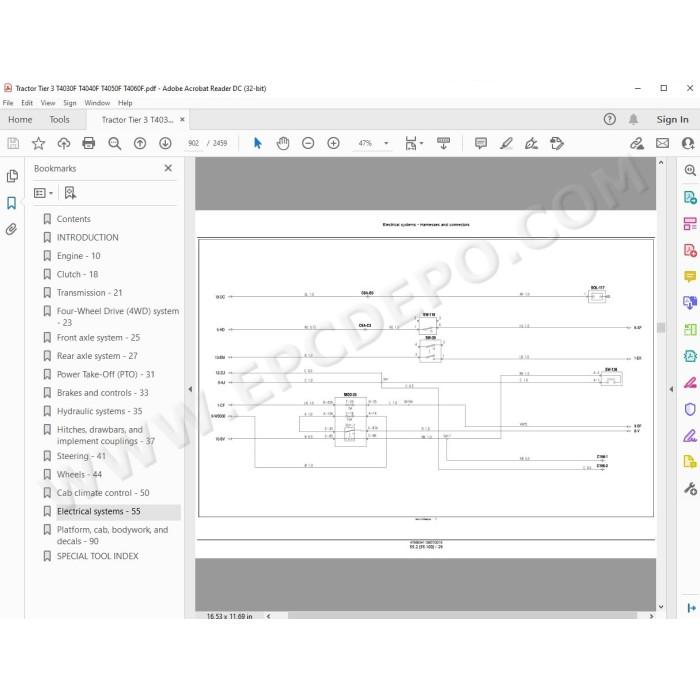700x700 pixels.
Task: Jump to the Clutch - 18 bookmark
Action: [77, 274]
